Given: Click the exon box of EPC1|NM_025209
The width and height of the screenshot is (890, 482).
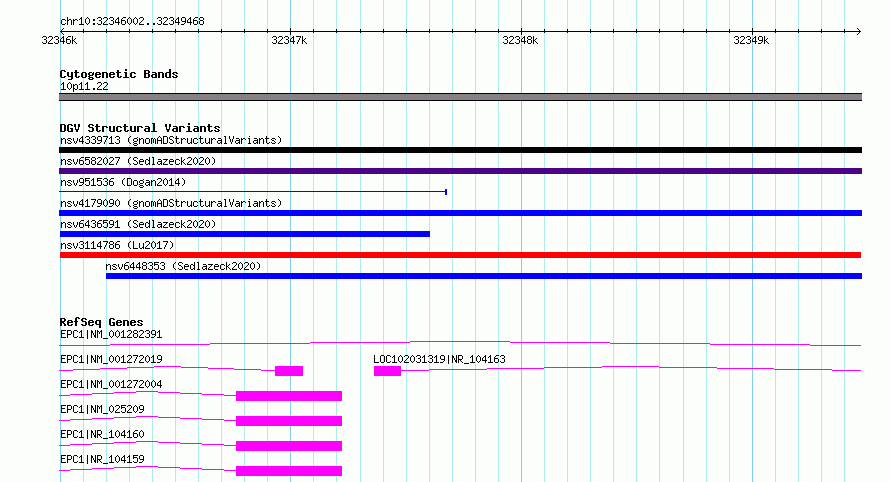Looking at the screenshot, I should (x=289, y=421).
